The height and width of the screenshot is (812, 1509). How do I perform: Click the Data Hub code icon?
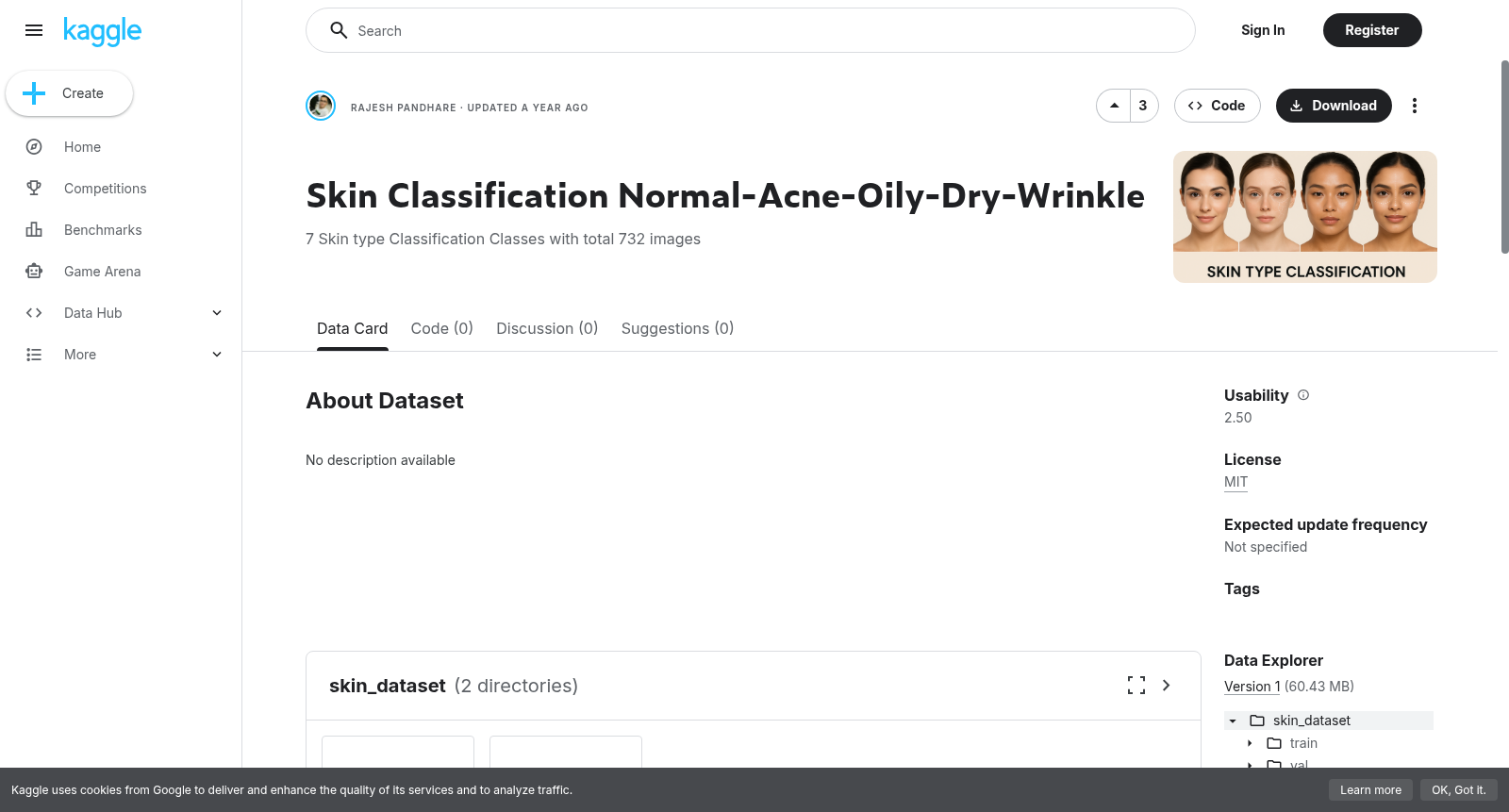click(34, 313)
